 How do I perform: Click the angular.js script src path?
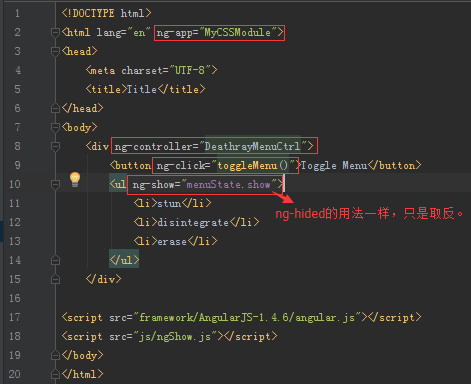pyautogui.click(x=247, y=317)
